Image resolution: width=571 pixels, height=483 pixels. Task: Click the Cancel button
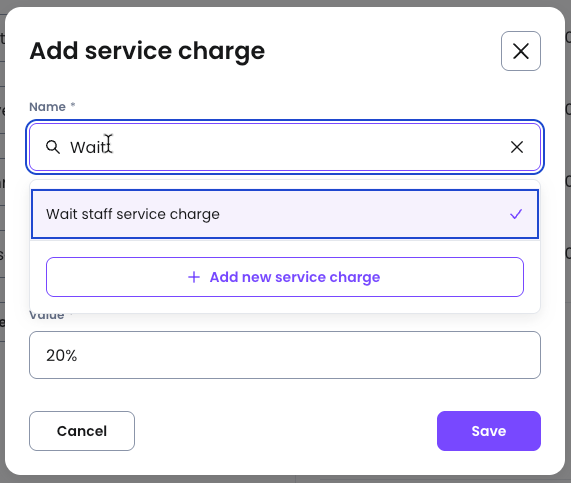tap(82, 431)
